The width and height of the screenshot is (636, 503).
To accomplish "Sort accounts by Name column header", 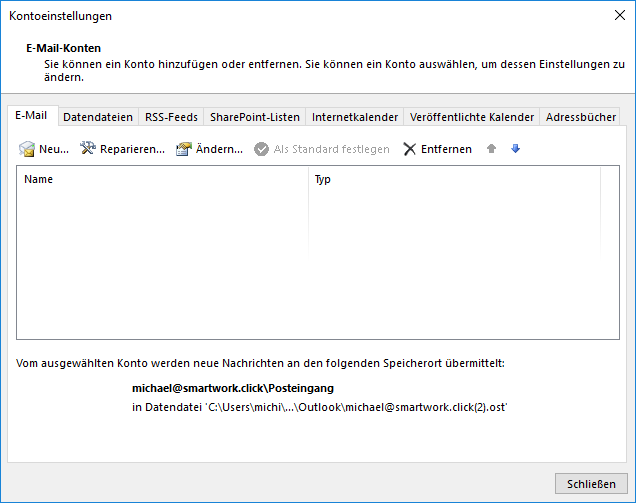I will 160,180.
